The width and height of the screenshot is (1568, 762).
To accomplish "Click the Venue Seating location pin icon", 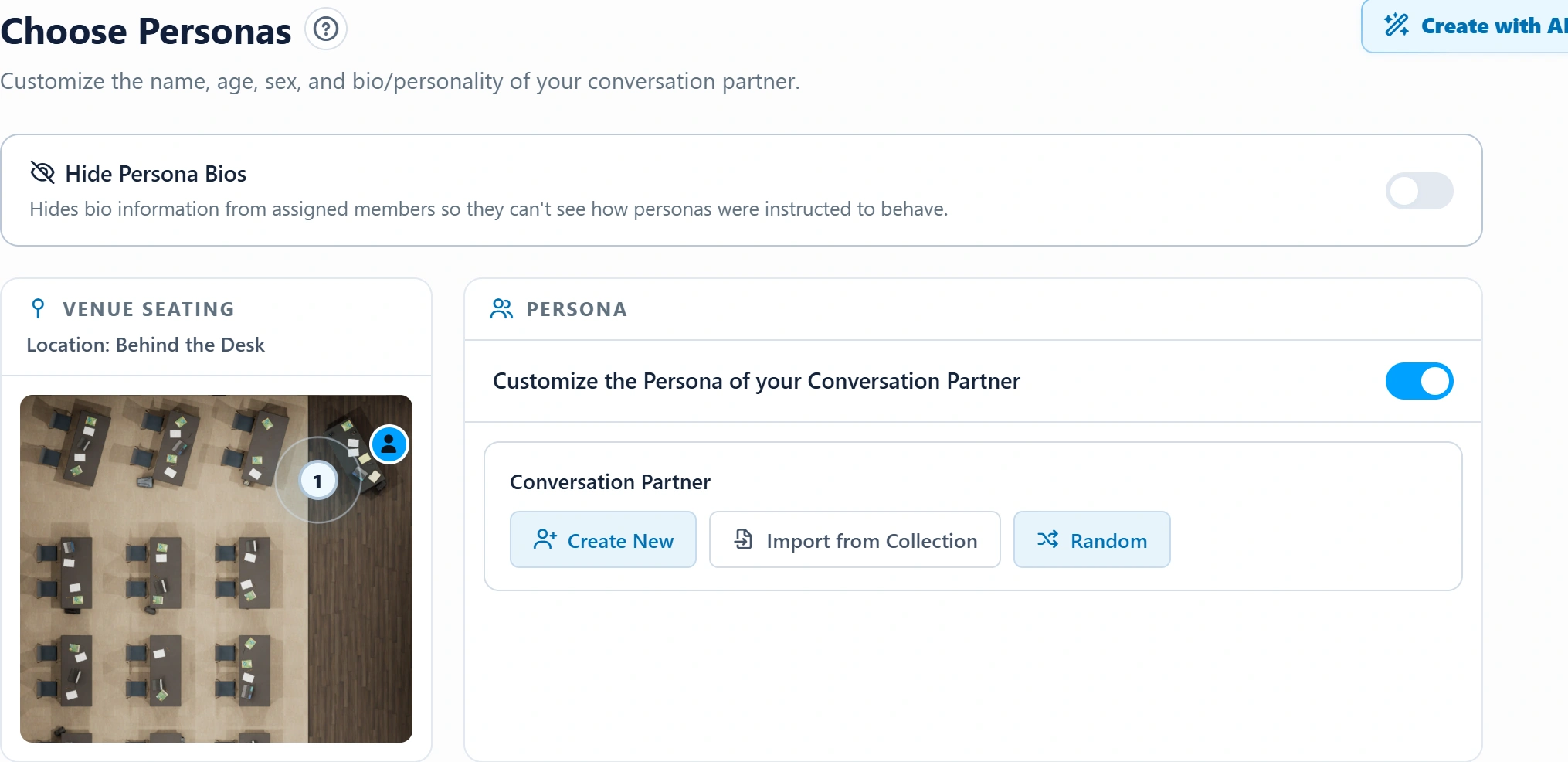I will [x=37, y=308].
